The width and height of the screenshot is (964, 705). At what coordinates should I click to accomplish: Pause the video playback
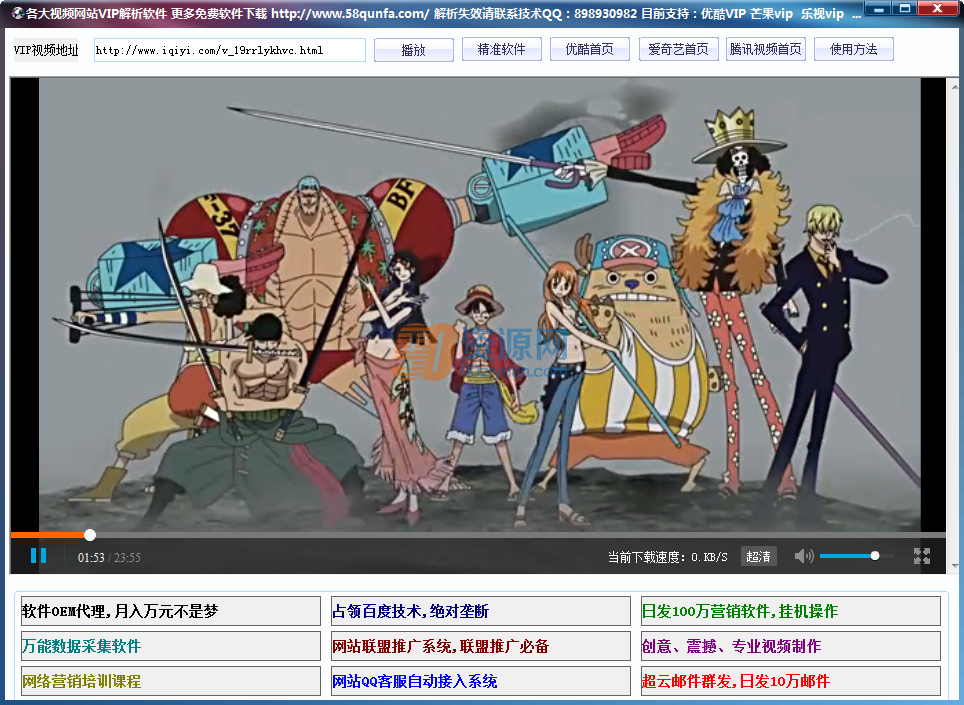coord(38,556)
